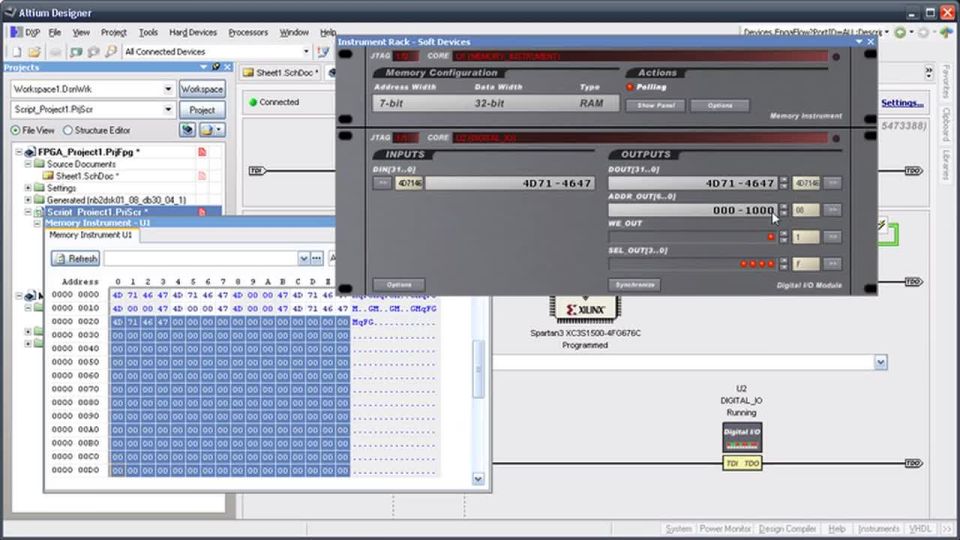Click the Refresh button in Memory Instrument
This screenshot has width=960, height=540.
click(x=75, y=258)
